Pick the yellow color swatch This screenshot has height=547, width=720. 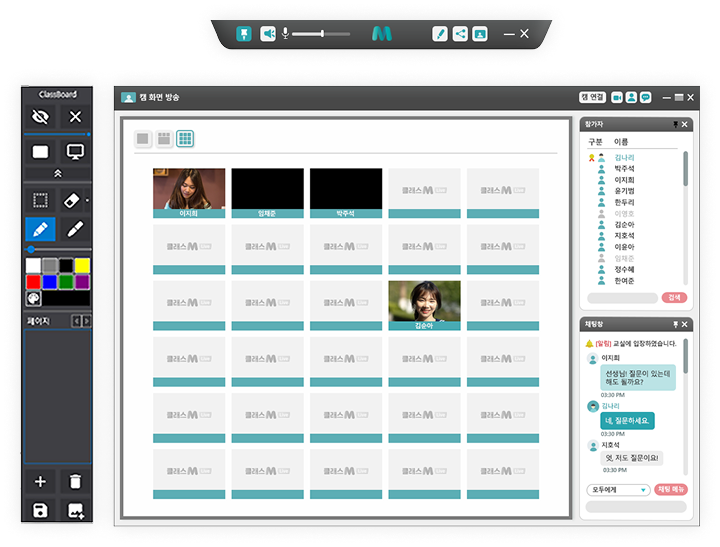pyautogui.click(x=82, y=265)
